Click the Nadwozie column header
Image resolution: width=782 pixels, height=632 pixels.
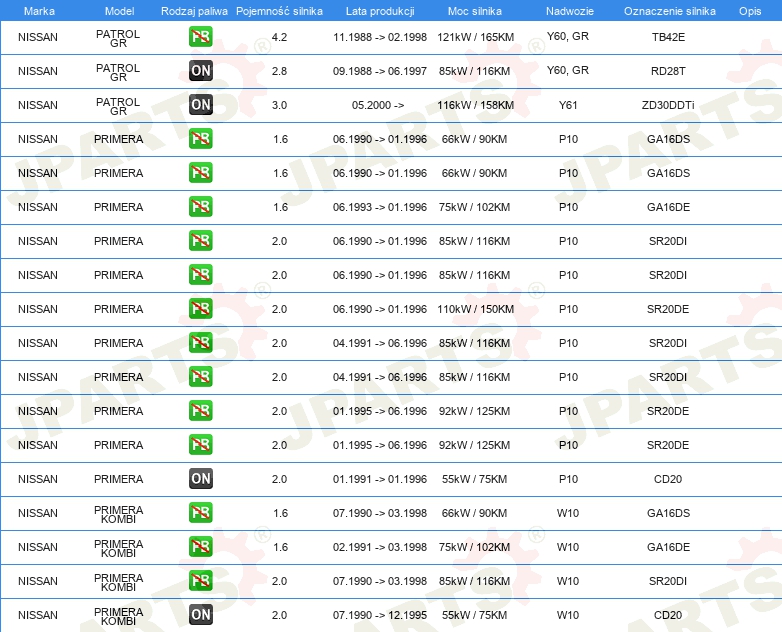570,11
